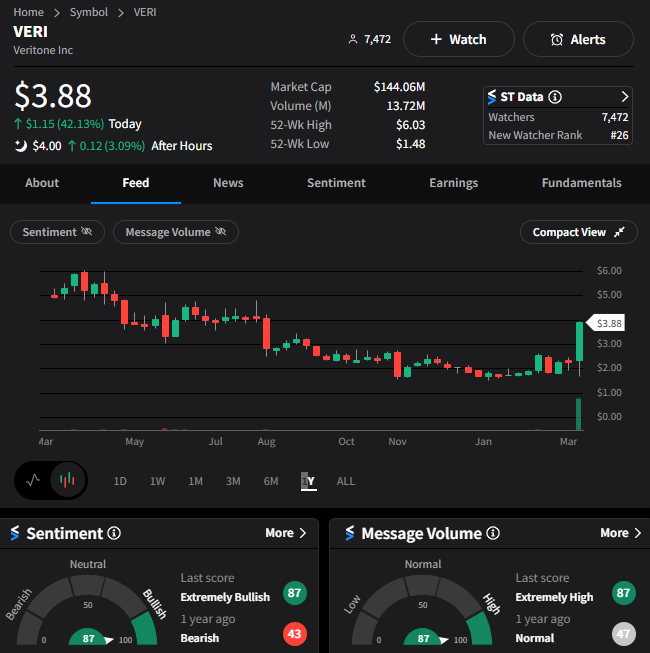Click the Sentiment gauge pointer at 87
650x653 pixels.
tap(109, 640)
